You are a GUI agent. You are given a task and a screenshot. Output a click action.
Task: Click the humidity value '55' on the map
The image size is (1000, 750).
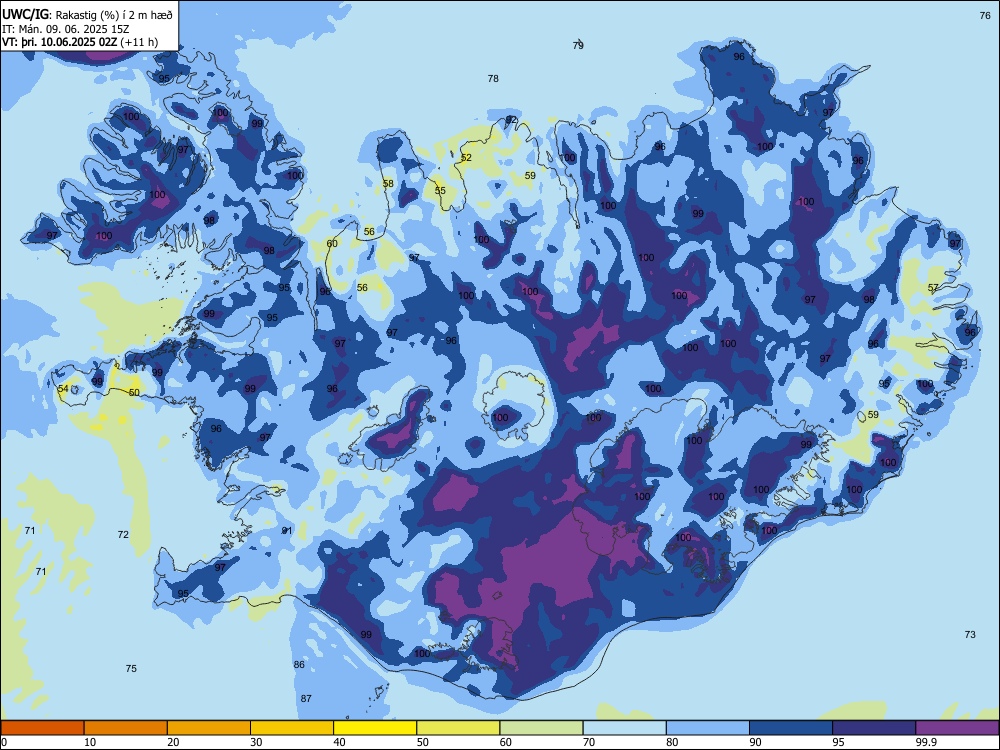(x=440, y=191)
